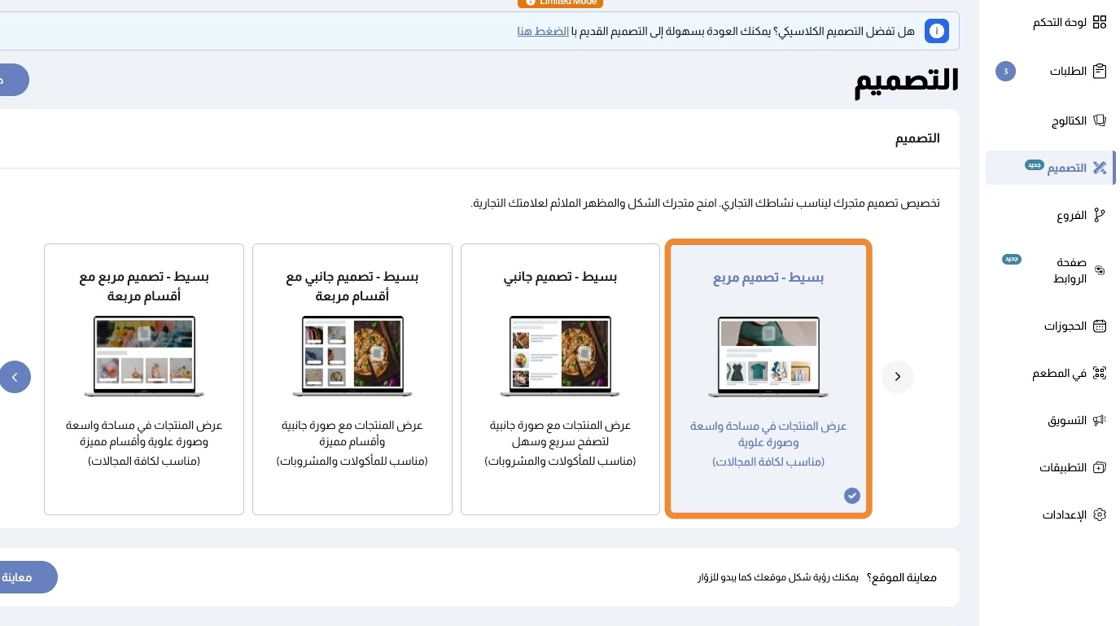The height and width of the screenshot is (626, 1120).
Task: Click the الضغط هنا link in banner
Action: 543,31
